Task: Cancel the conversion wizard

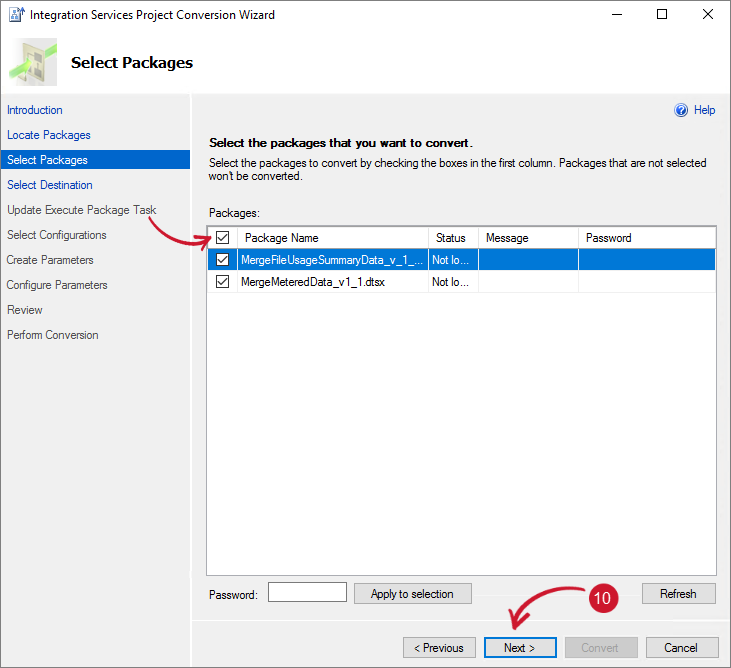Action: [x=682, y=648]
